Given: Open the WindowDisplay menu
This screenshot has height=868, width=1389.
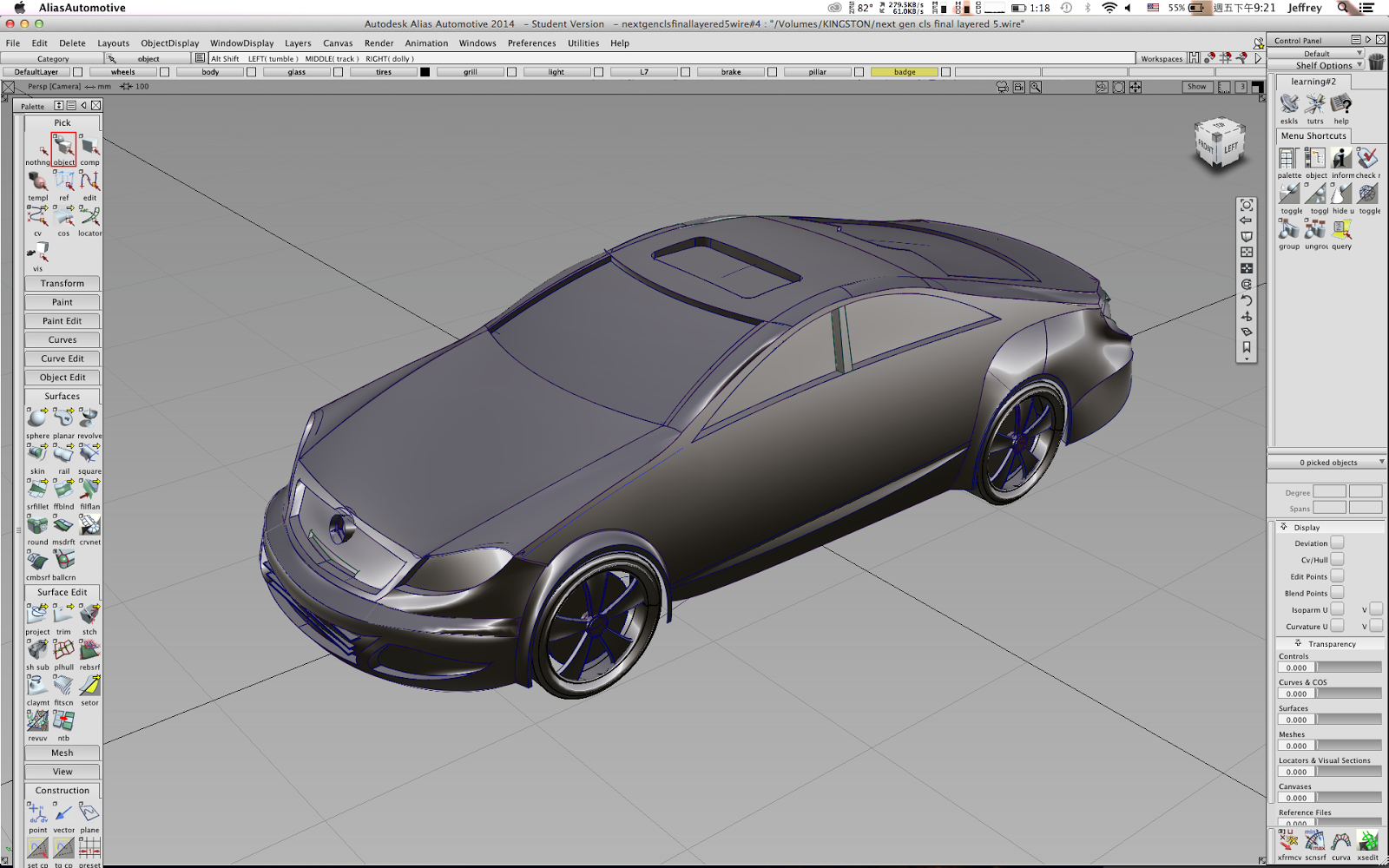Looking at the screenshot, I should tap(240, 43).
